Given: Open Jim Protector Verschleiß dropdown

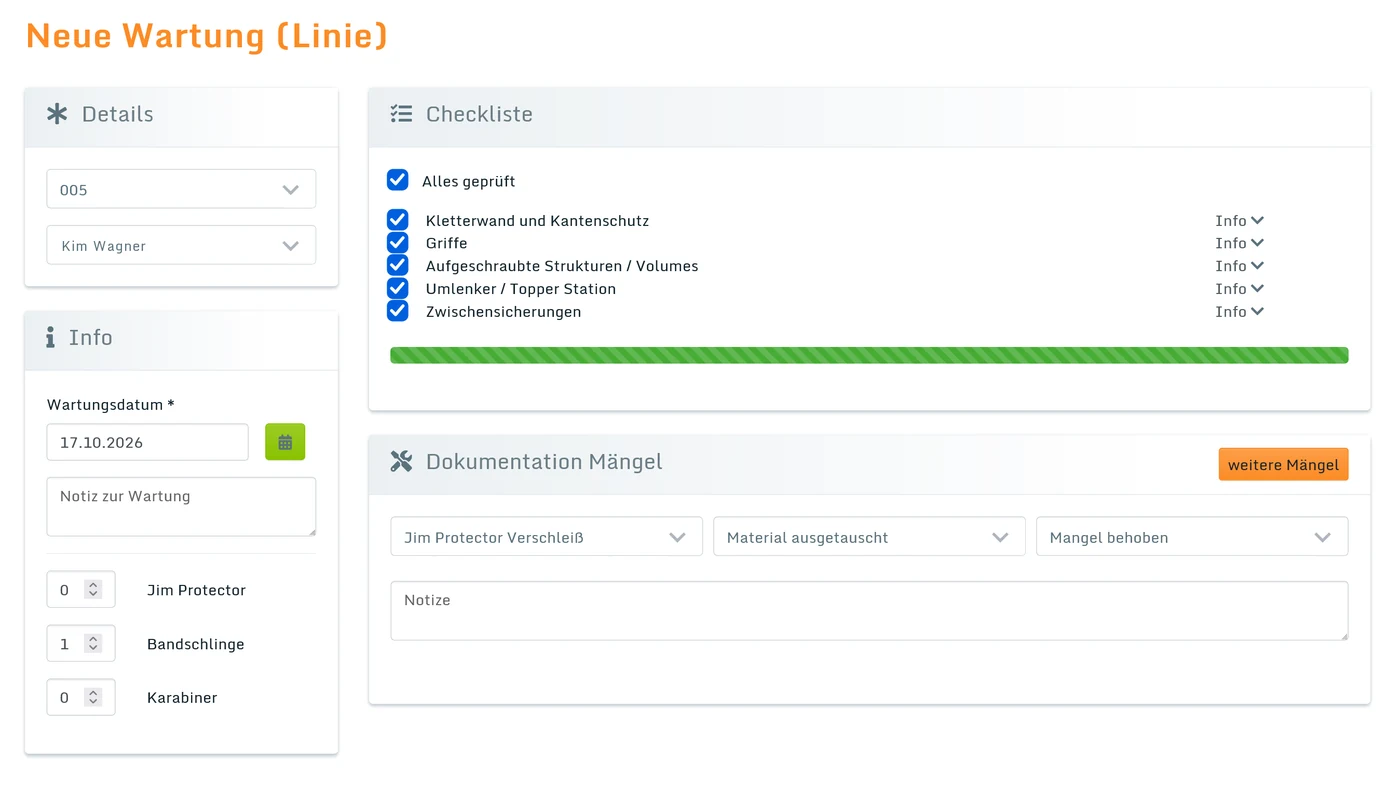Looking at the screenshot, I should pyautogui.click(x=546, y=537).
